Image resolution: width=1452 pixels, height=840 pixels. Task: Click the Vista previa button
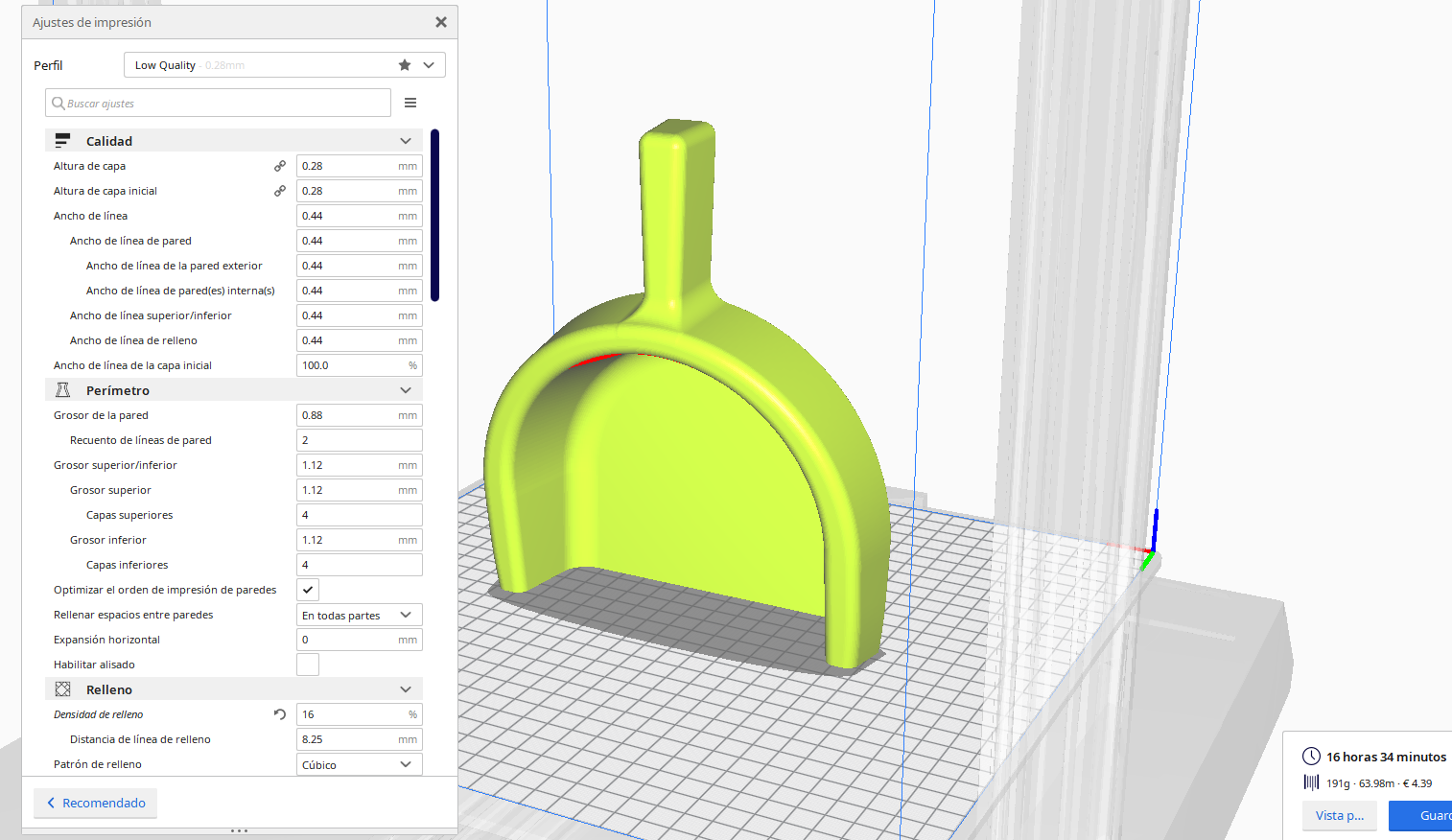[1339, 815]
